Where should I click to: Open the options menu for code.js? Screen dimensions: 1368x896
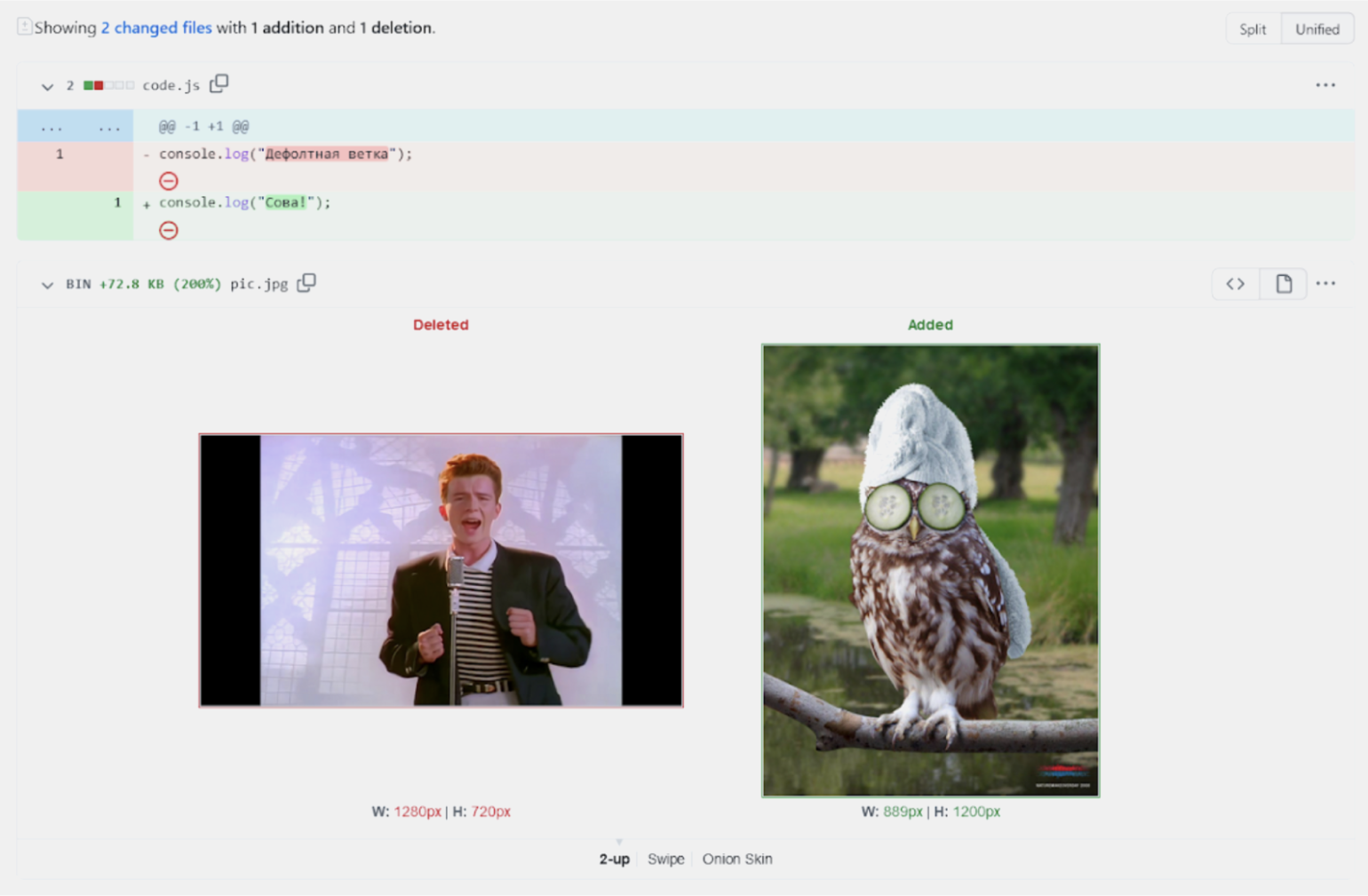[x=1324, y=85]
